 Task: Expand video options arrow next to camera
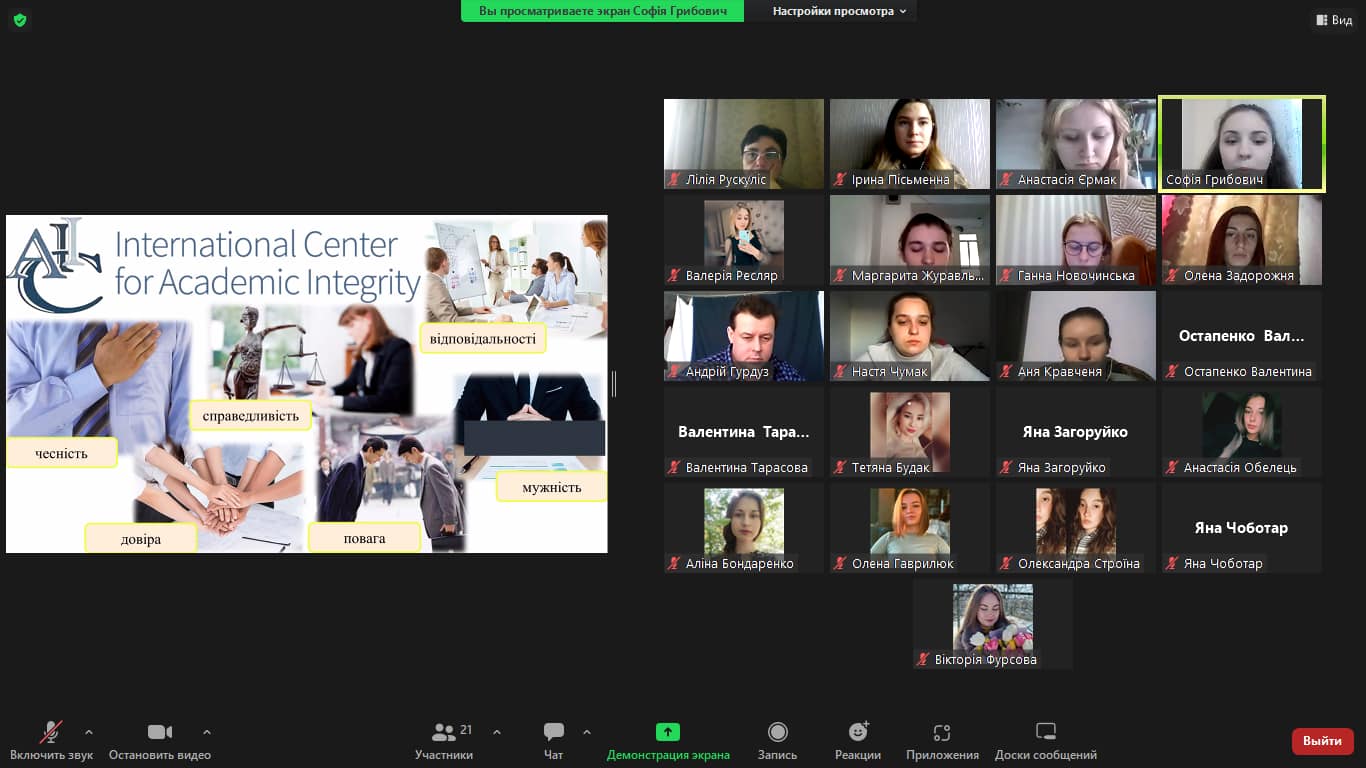(207, 732)
